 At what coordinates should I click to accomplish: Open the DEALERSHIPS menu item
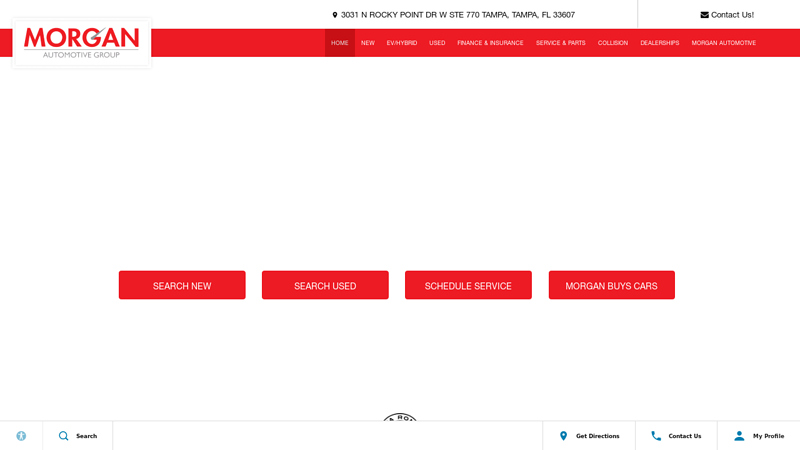pos(659,43)
